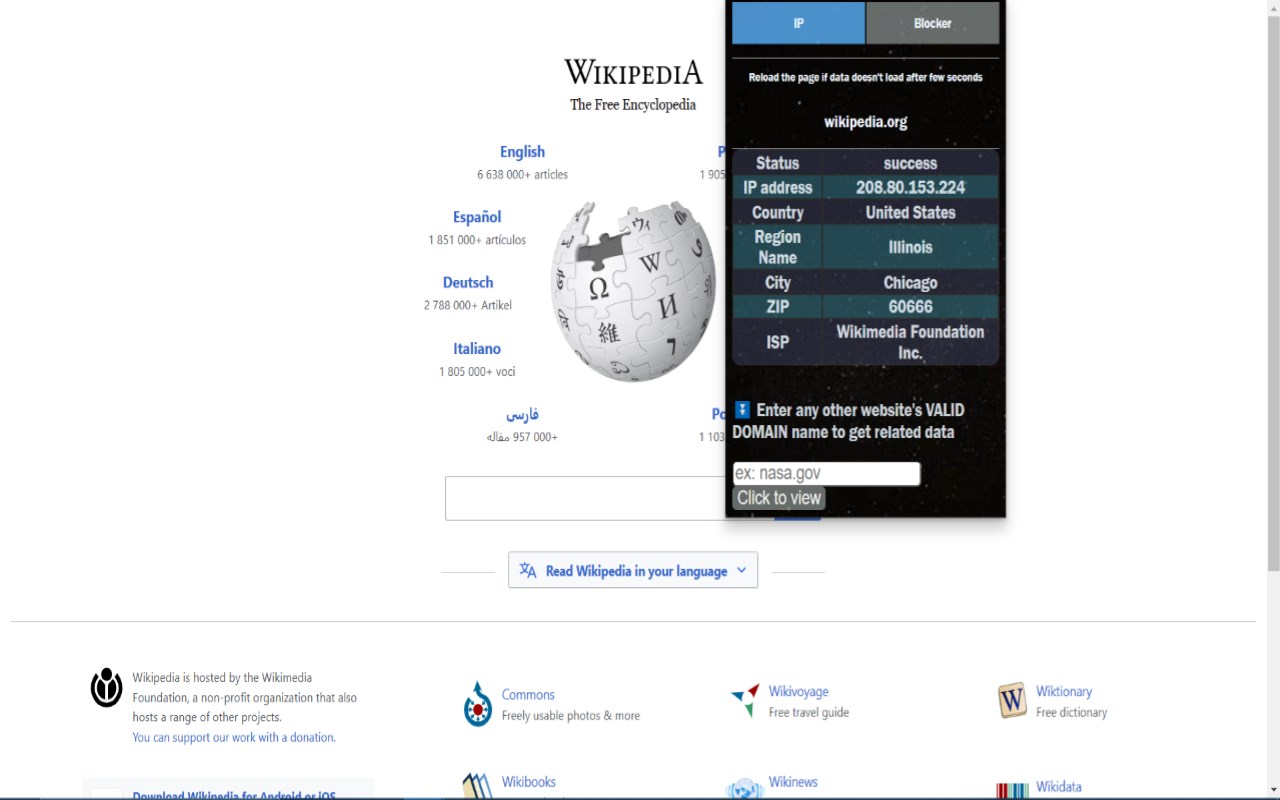Open Español Wikipedia link
The width and height of the screenshot is (1280, 800).
[477, 217]
